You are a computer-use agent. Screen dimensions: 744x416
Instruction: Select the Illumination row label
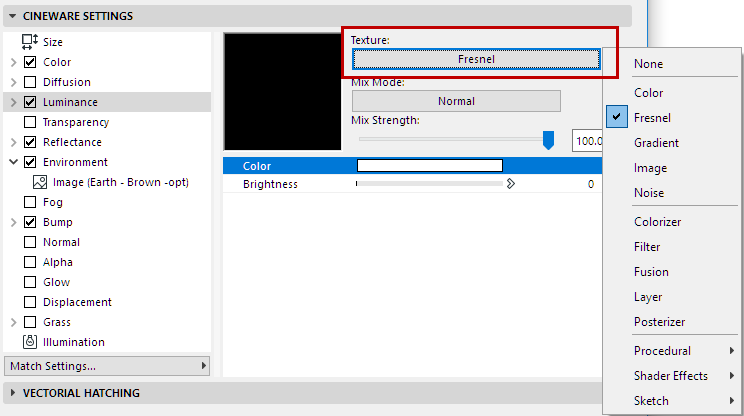coord(74,342)
